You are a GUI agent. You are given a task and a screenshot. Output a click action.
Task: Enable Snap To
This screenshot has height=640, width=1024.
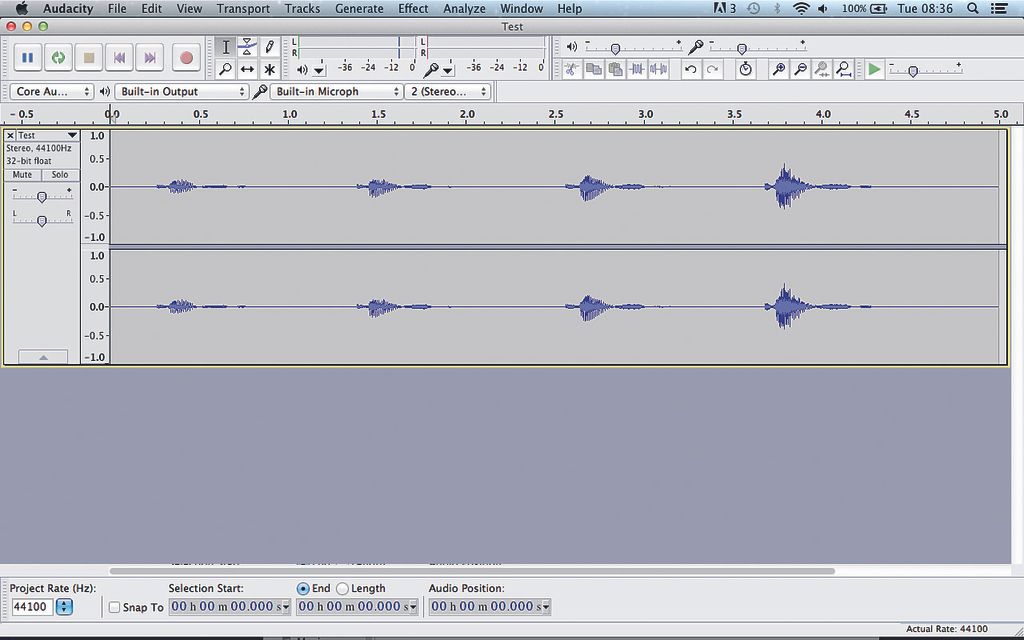tap(115, 607)
